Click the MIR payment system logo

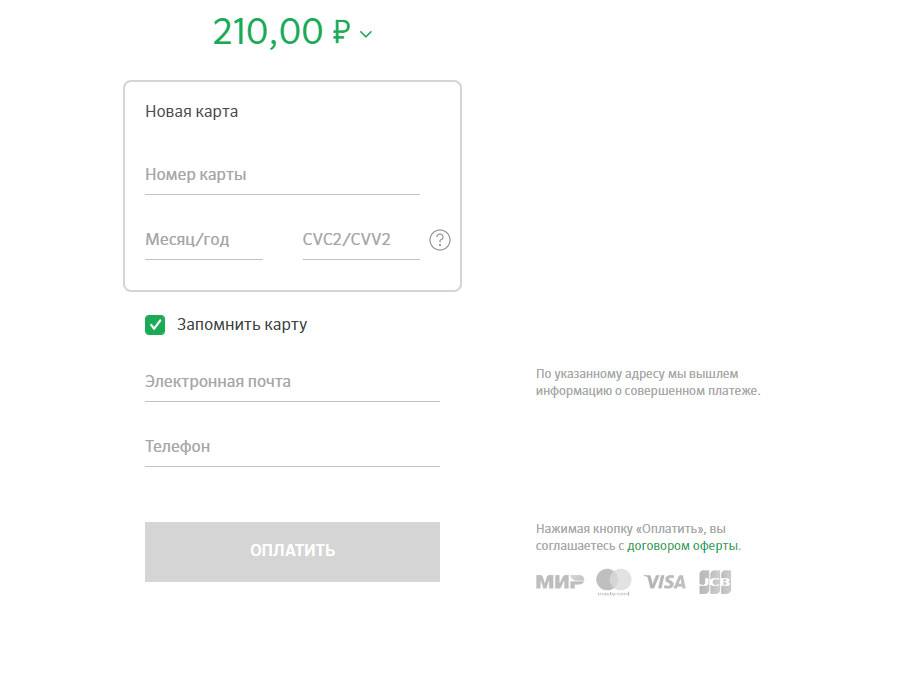pyautogui.click(x=559, y=581)
